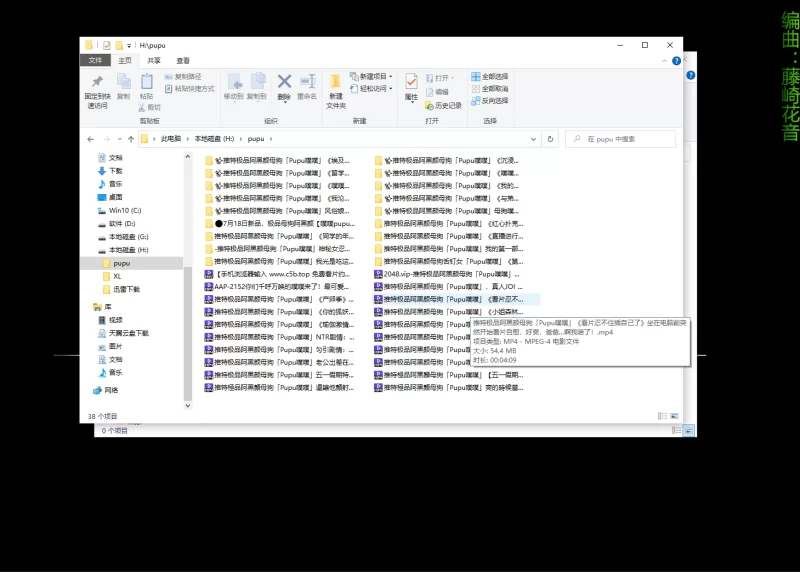
Task: Pin folder using 固定到快速访问 button
Action: (x=97, y=92)
